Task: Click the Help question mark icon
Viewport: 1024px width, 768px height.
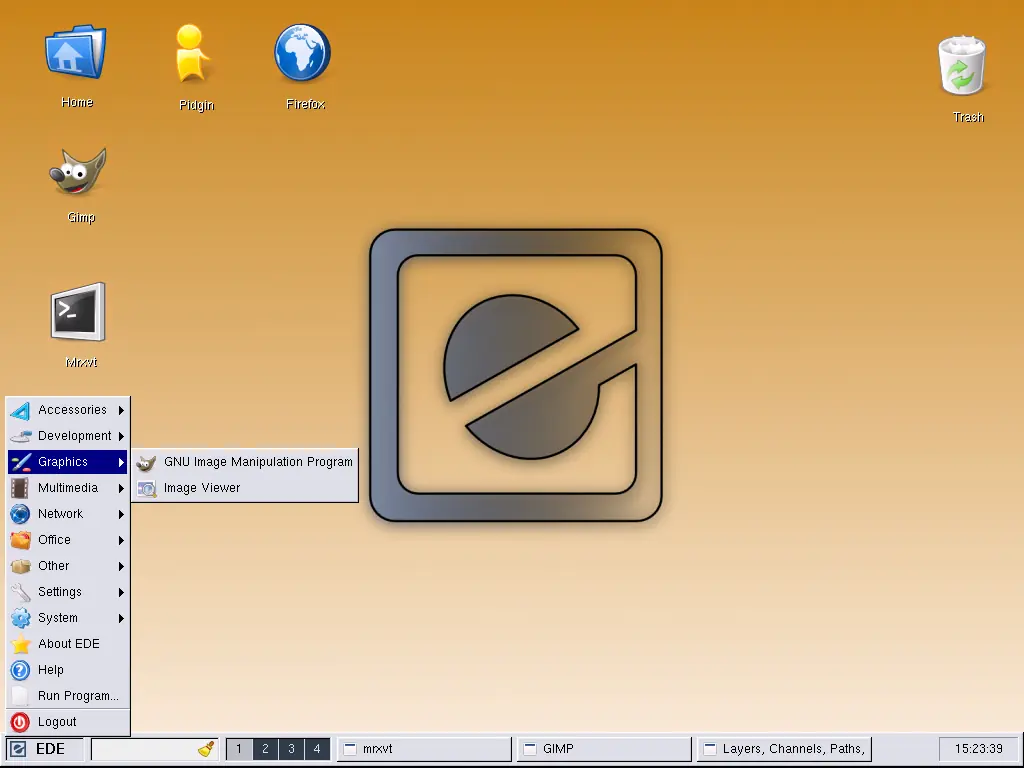Action: (x=20, y=670)
